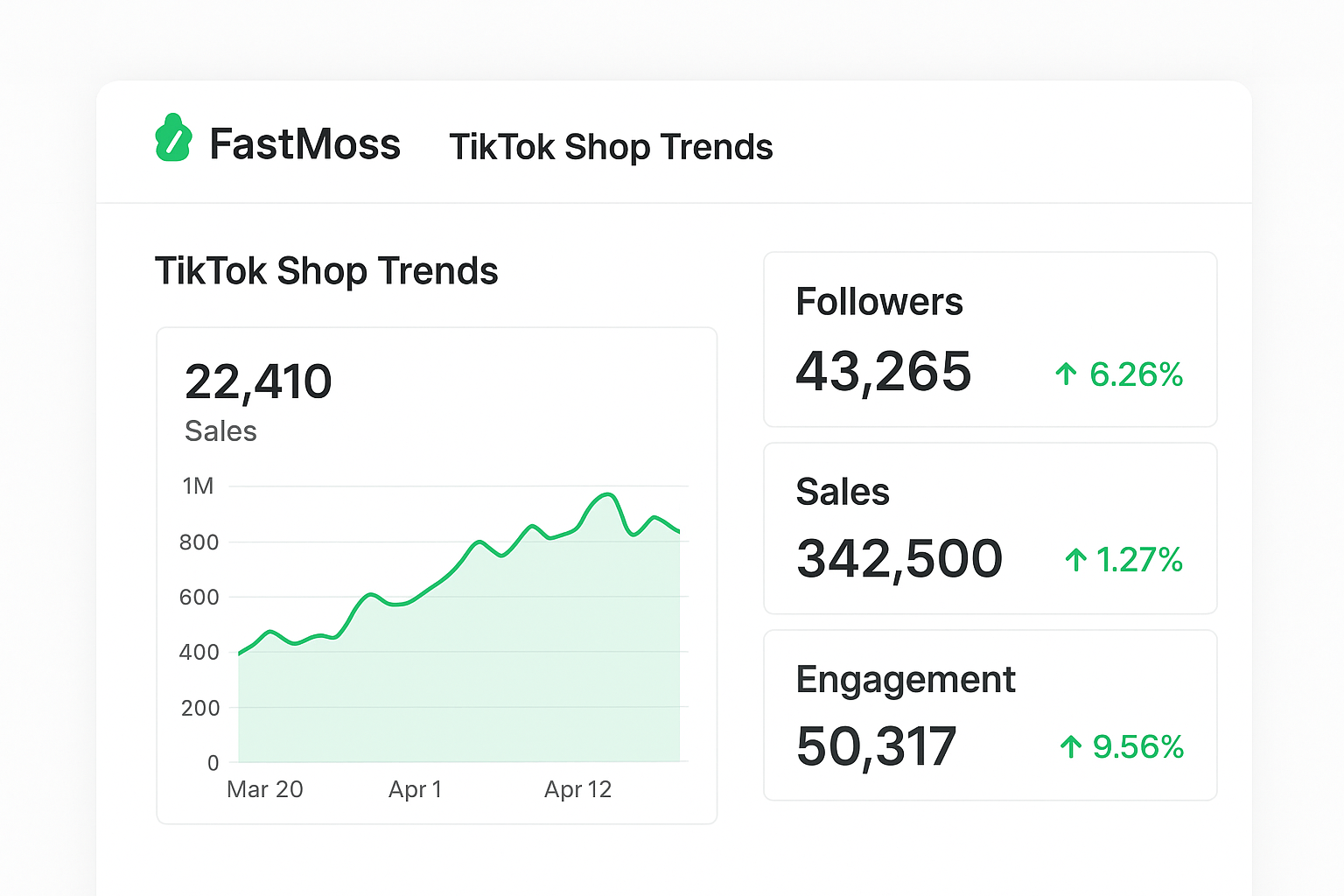Click the 50,317 engagement value

(x=876, y=746)
